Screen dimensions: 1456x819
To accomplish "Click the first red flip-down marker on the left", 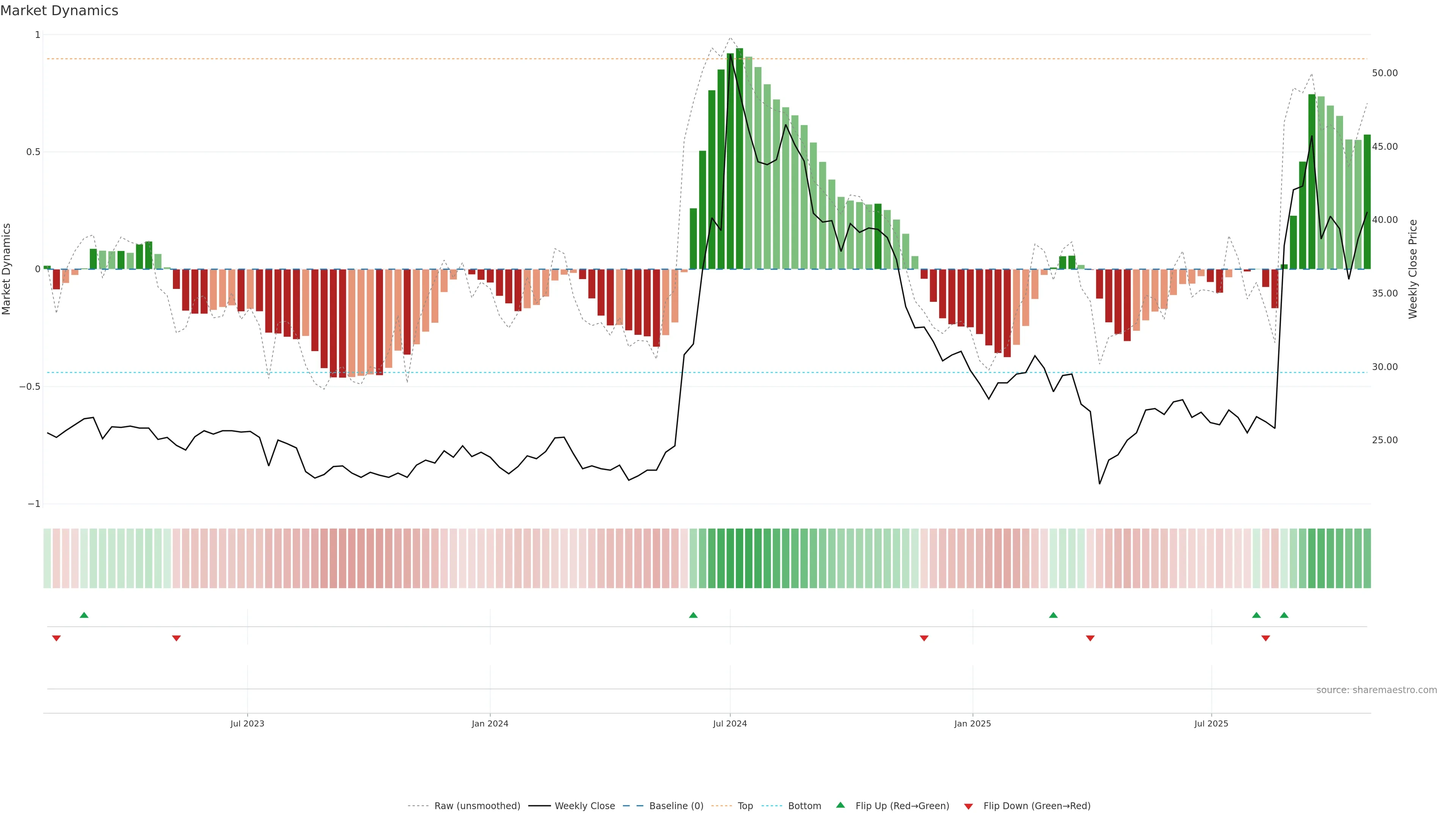I will (x=56, y=638).
